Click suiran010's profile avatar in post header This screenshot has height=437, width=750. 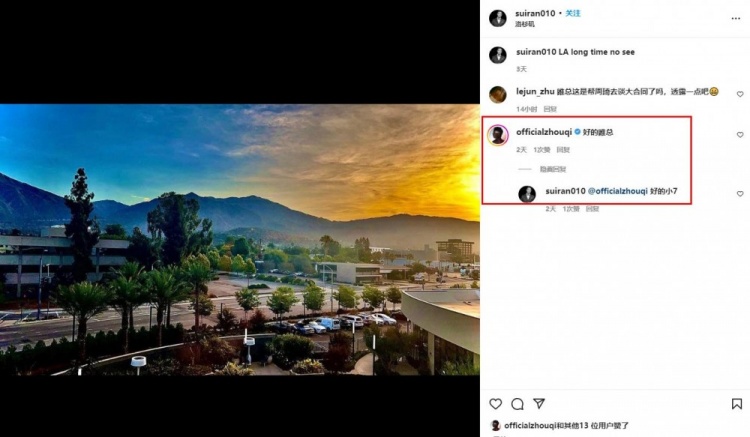(x=497, y=18)
